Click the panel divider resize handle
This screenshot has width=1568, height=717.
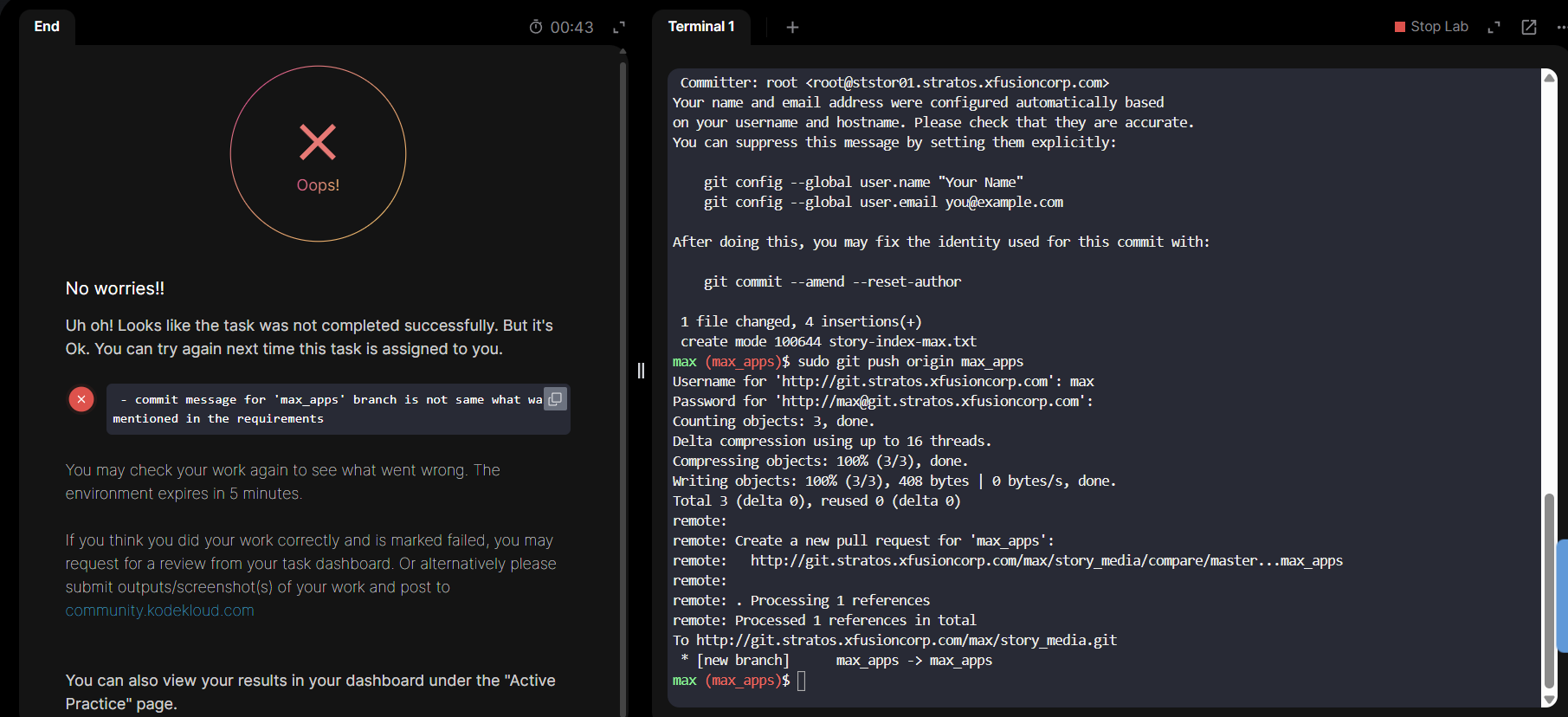(641, 371)
